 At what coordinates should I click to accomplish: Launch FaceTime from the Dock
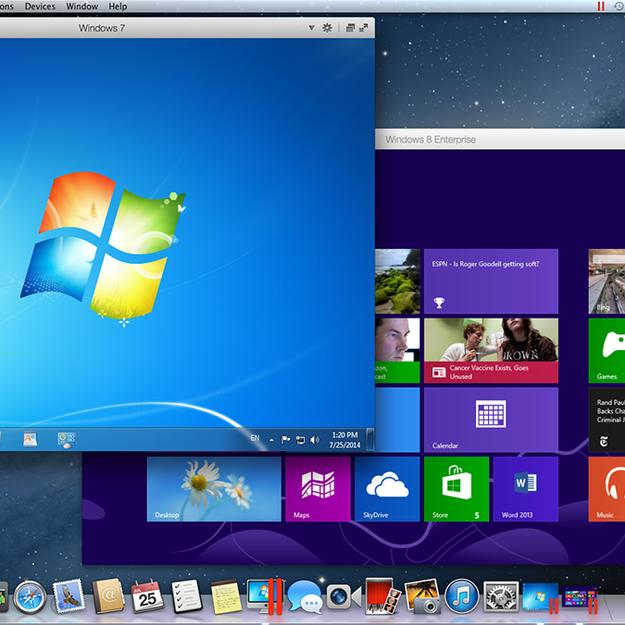(x=344, y=597)
